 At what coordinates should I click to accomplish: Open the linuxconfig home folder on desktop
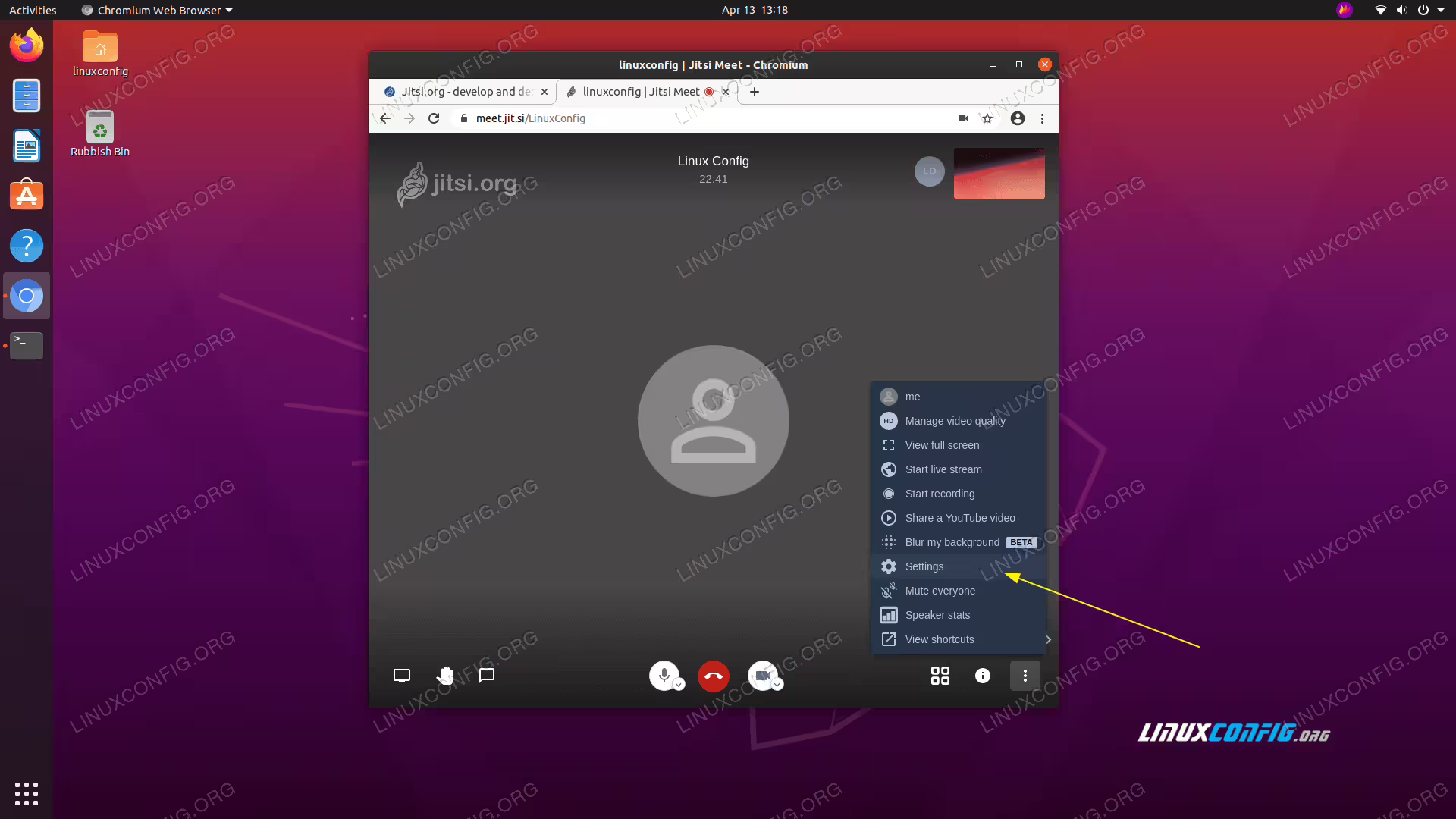tap(100, 53)
